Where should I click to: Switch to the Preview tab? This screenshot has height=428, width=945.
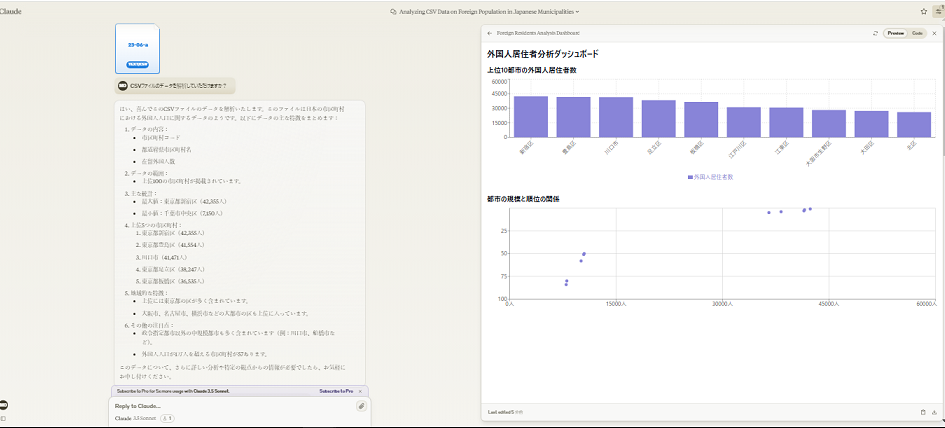(x=896, y=33)
